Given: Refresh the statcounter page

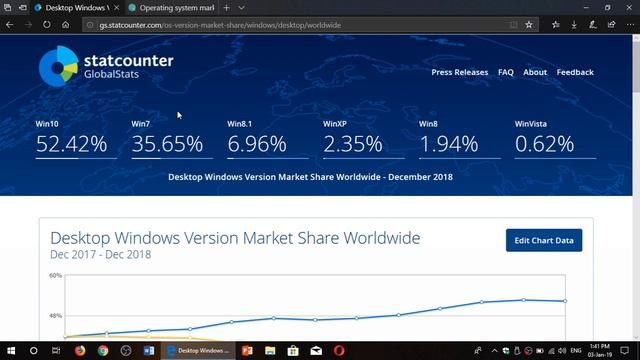Looking at the screenshot, I should [x=47, y=25].
